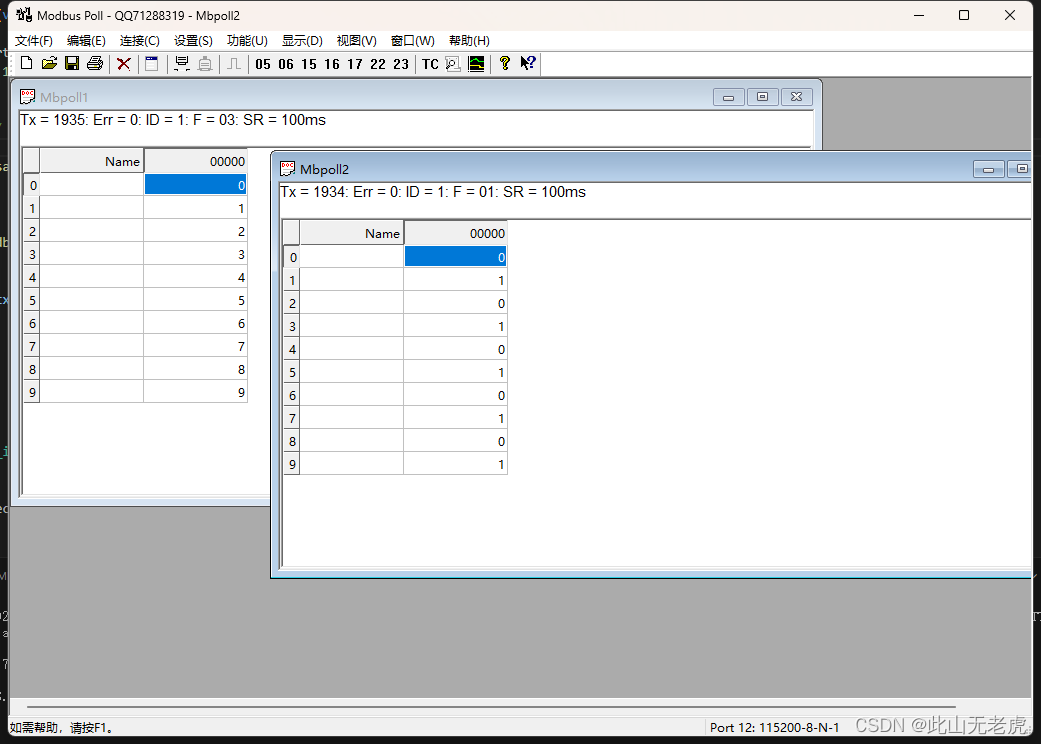Open the 功能(U) function menu

247,40
